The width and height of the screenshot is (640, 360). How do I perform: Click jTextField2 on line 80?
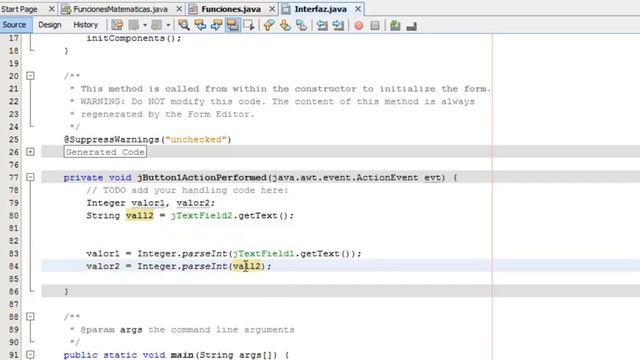point(201,216)
